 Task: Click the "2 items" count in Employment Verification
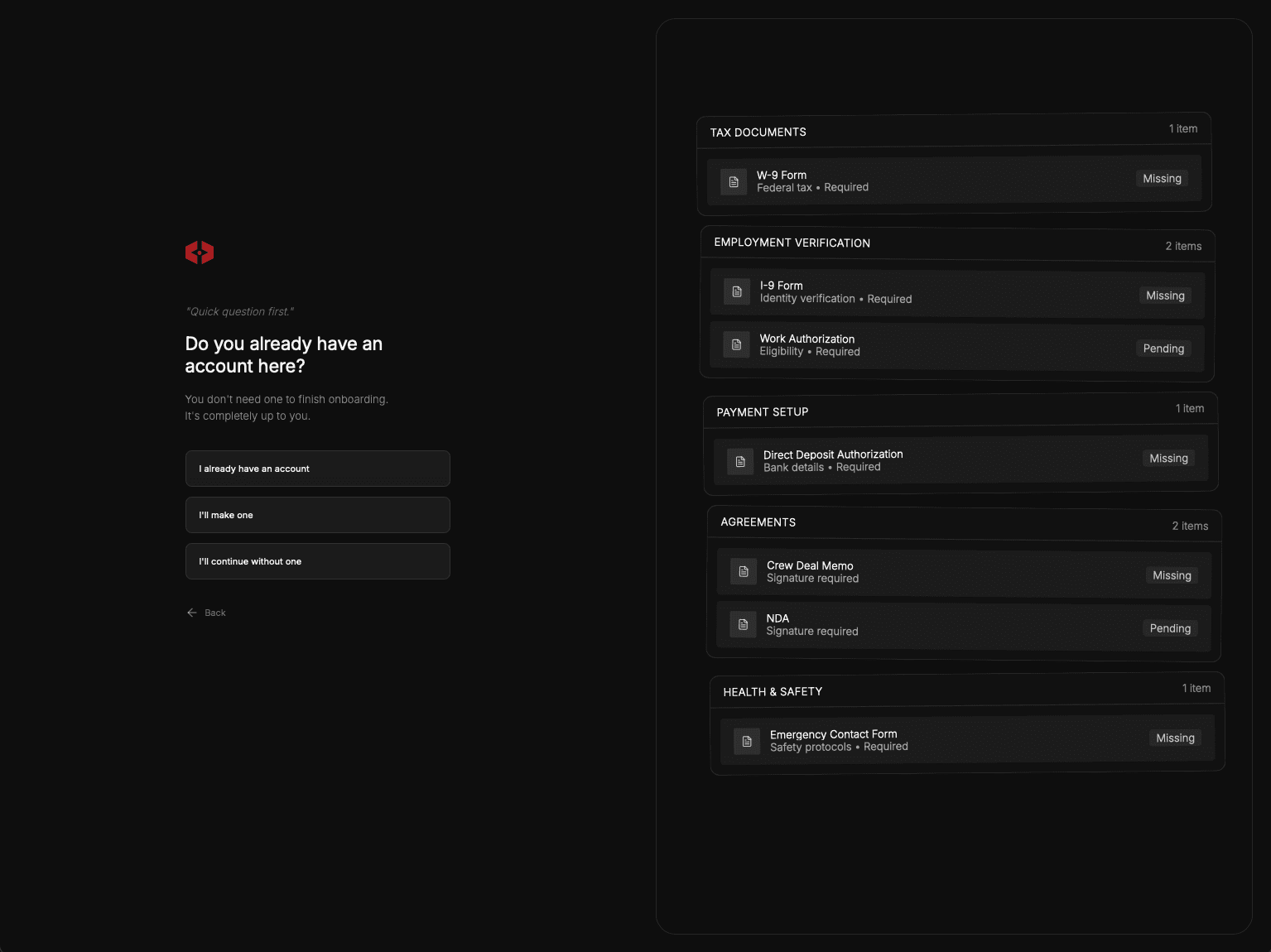[x=1183, y=246]
